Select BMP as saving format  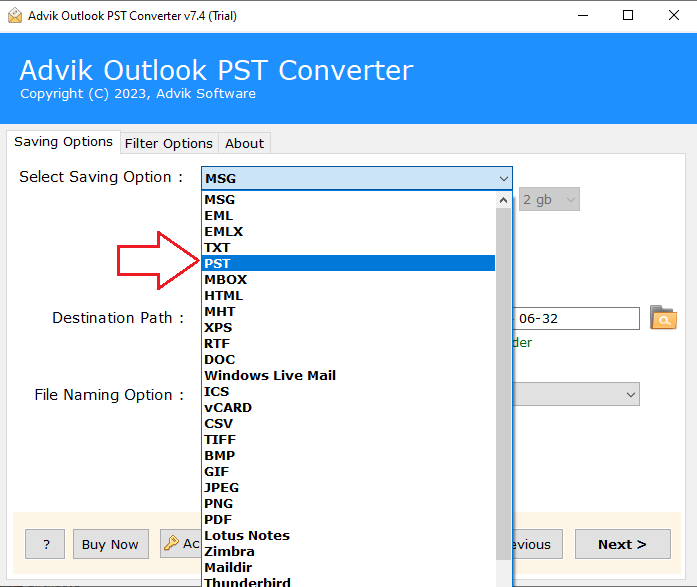(348, 455)
